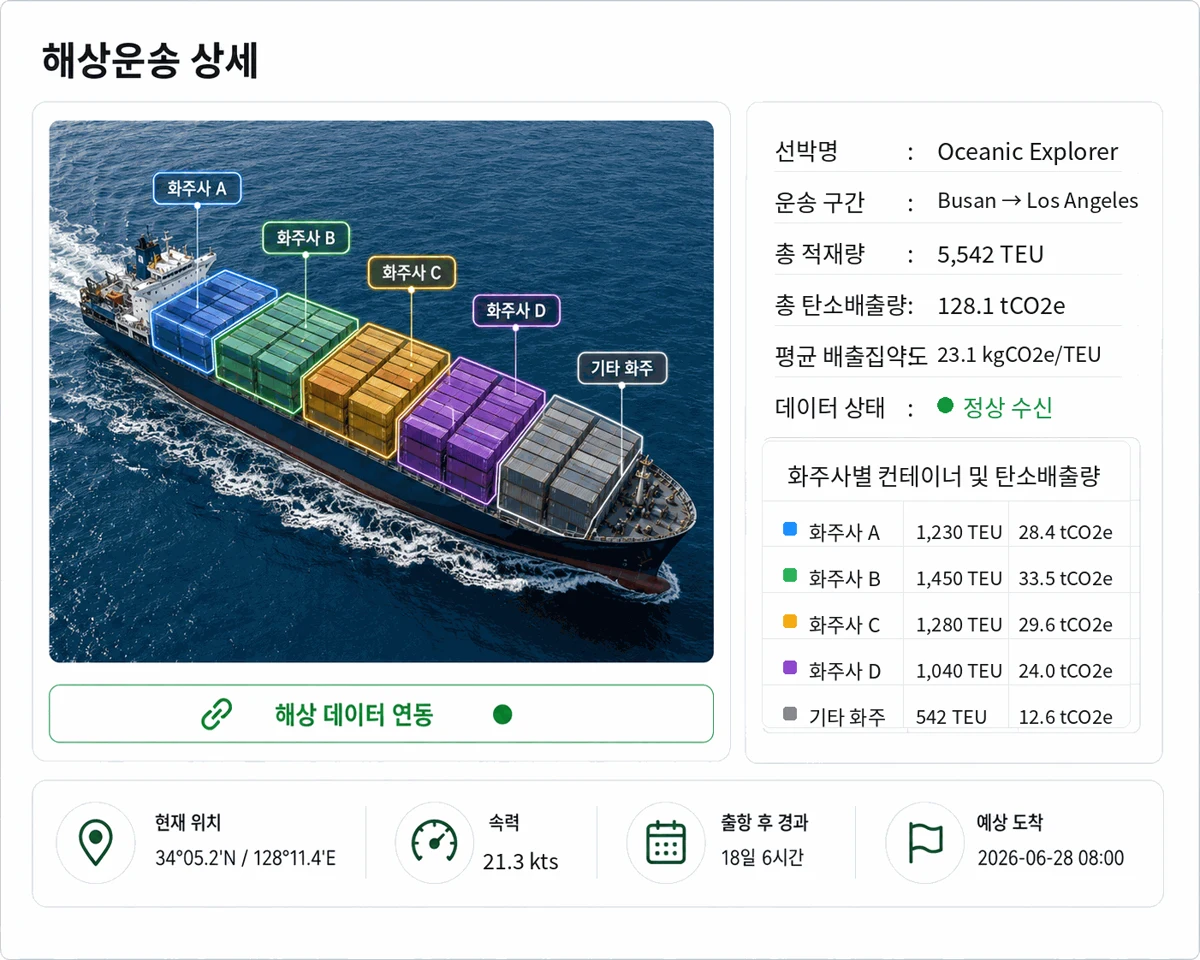The image size is (1200, 960).
Task: Click the 화주사별 컨테이너 및 탄소배출량 table header
Action: pos(945,476)
